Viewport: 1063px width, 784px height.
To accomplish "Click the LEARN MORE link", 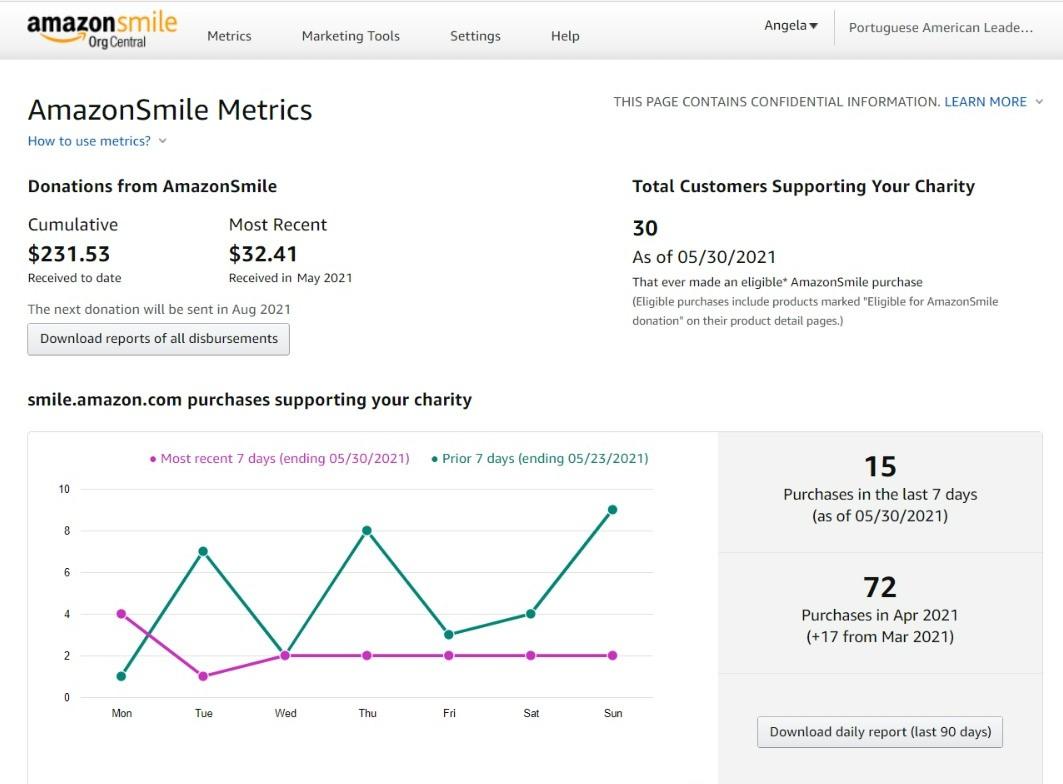I will (x=986, y=102).
